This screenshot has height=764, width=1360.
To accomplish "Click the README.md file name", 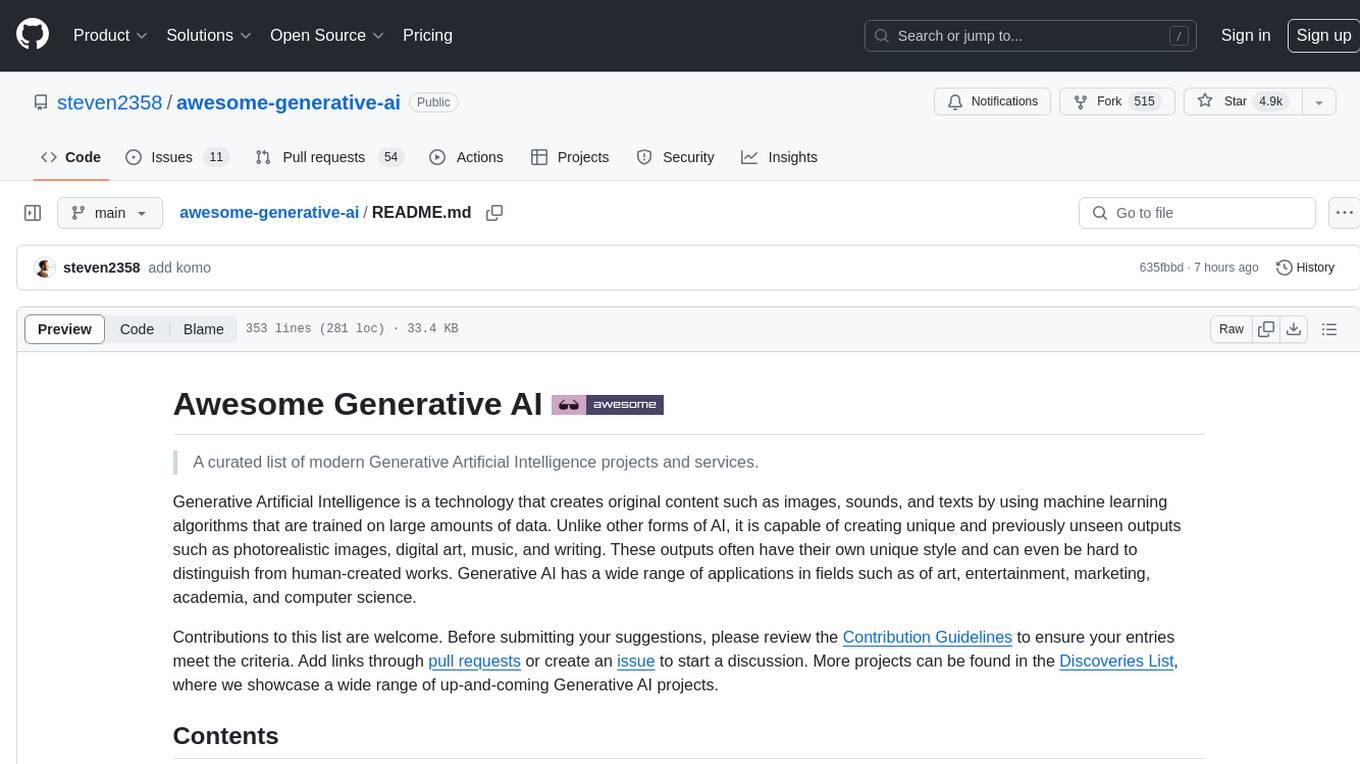I will click(x=421, y=213).
